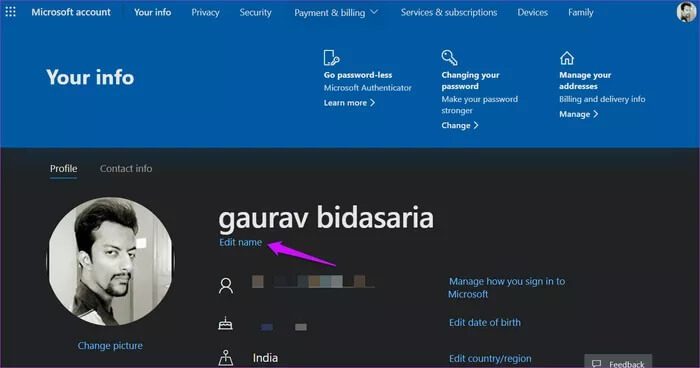Click the Edit name link
The image size is (700, 368).
coord(240,242)
